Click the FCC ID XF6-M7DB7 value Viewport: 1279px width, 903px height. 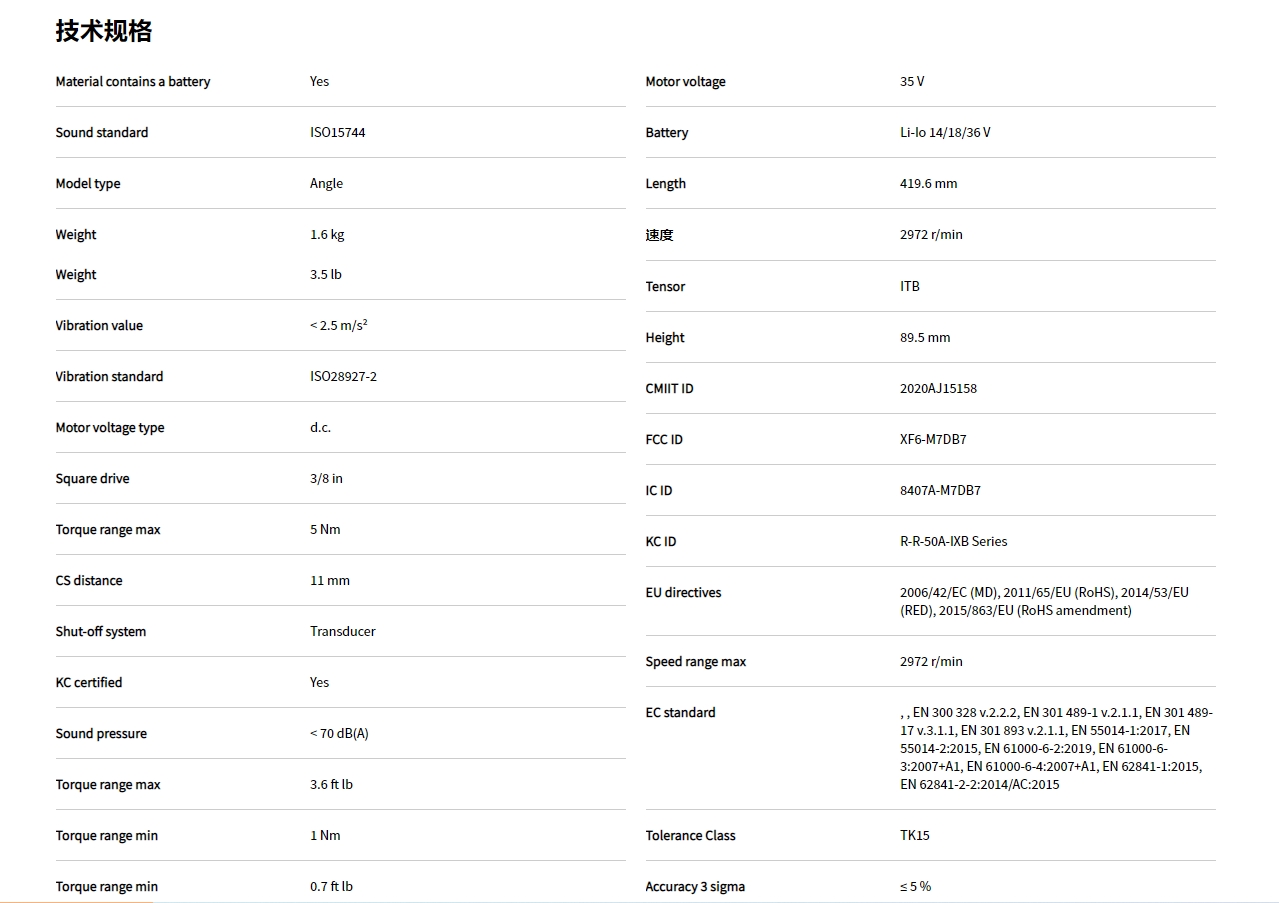(933, 439)
